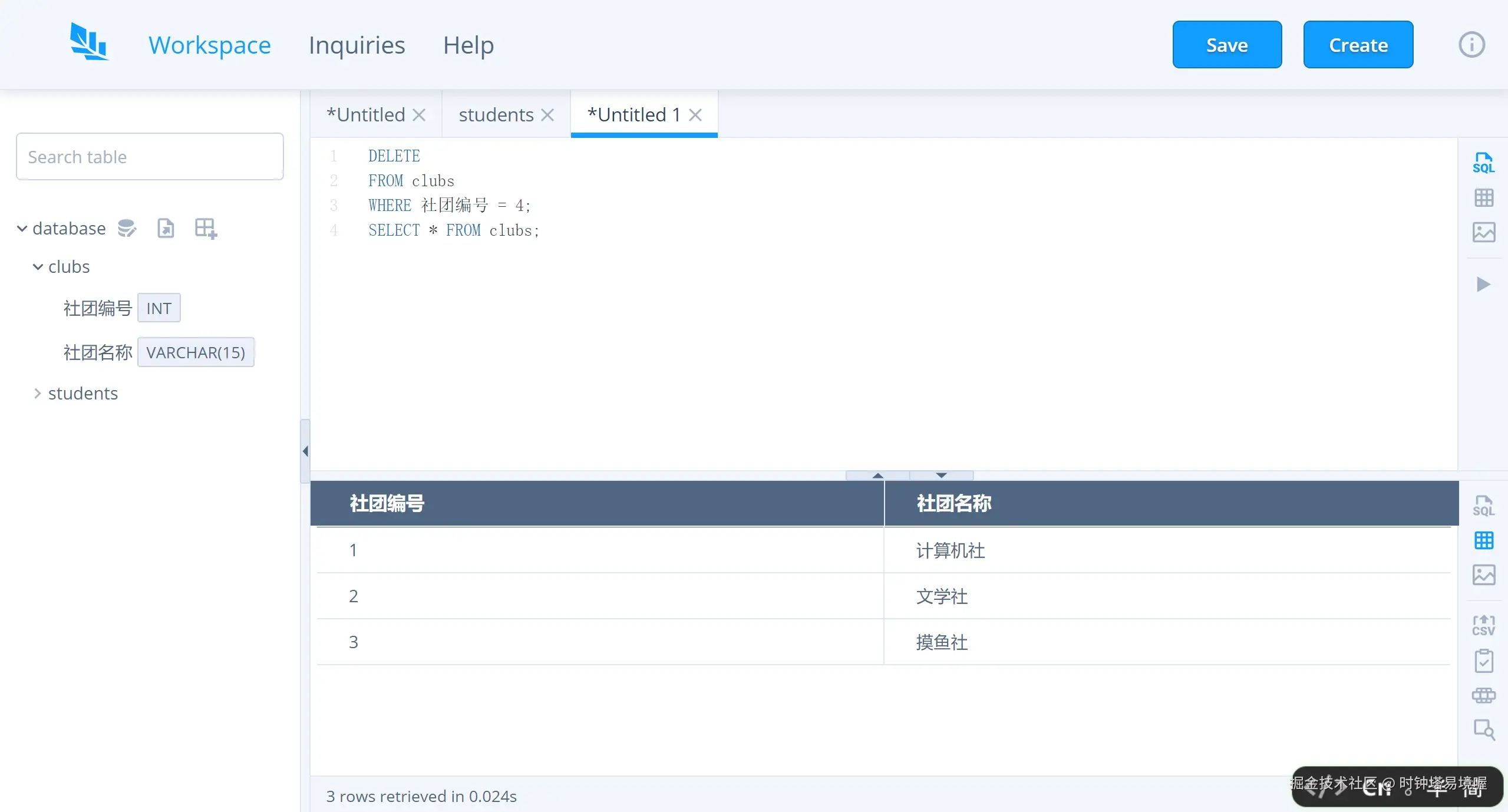Run the SQL query with play icon
Image resolution: width=1508 pixels, height=812 pixels.
coord(1483,285)
